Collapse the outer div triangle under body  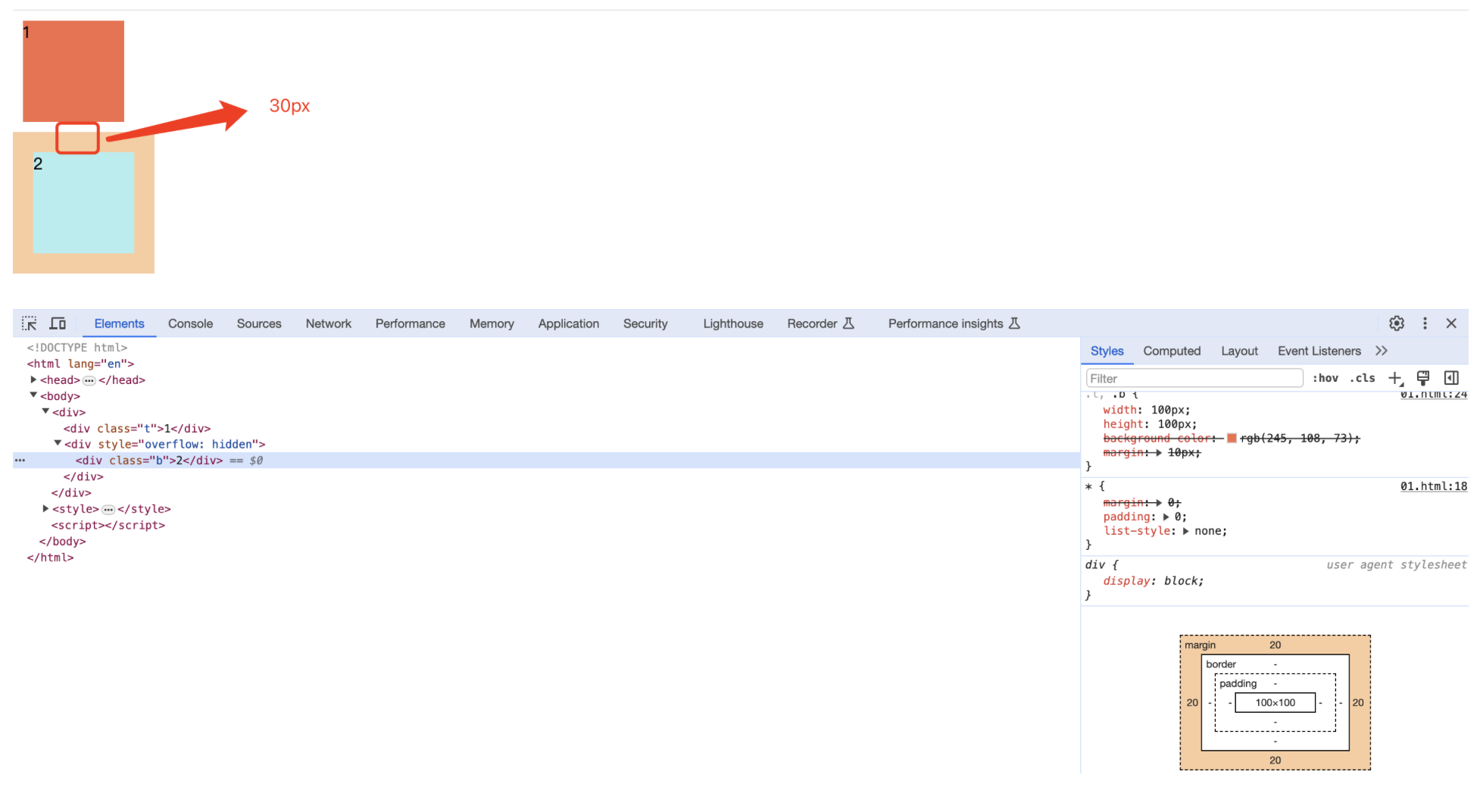(45, 411)
